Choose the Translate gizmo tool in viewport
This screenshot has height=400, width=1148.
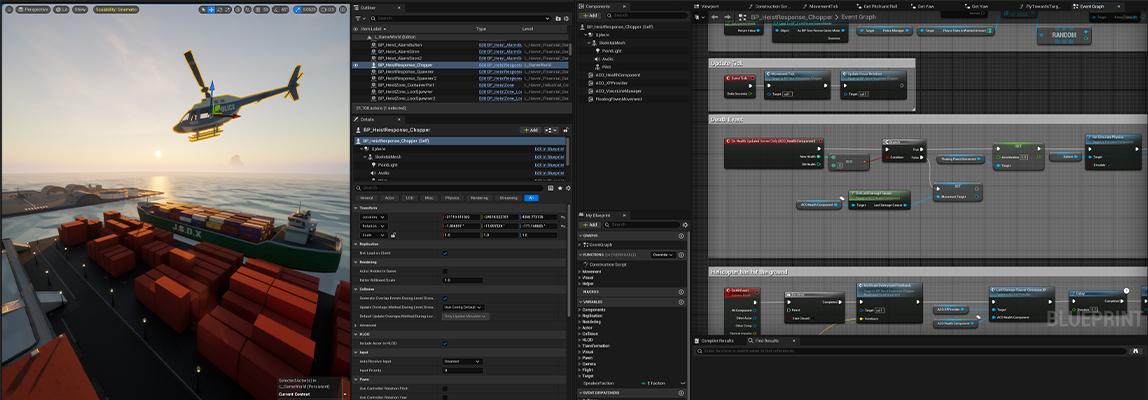(211, 10)
